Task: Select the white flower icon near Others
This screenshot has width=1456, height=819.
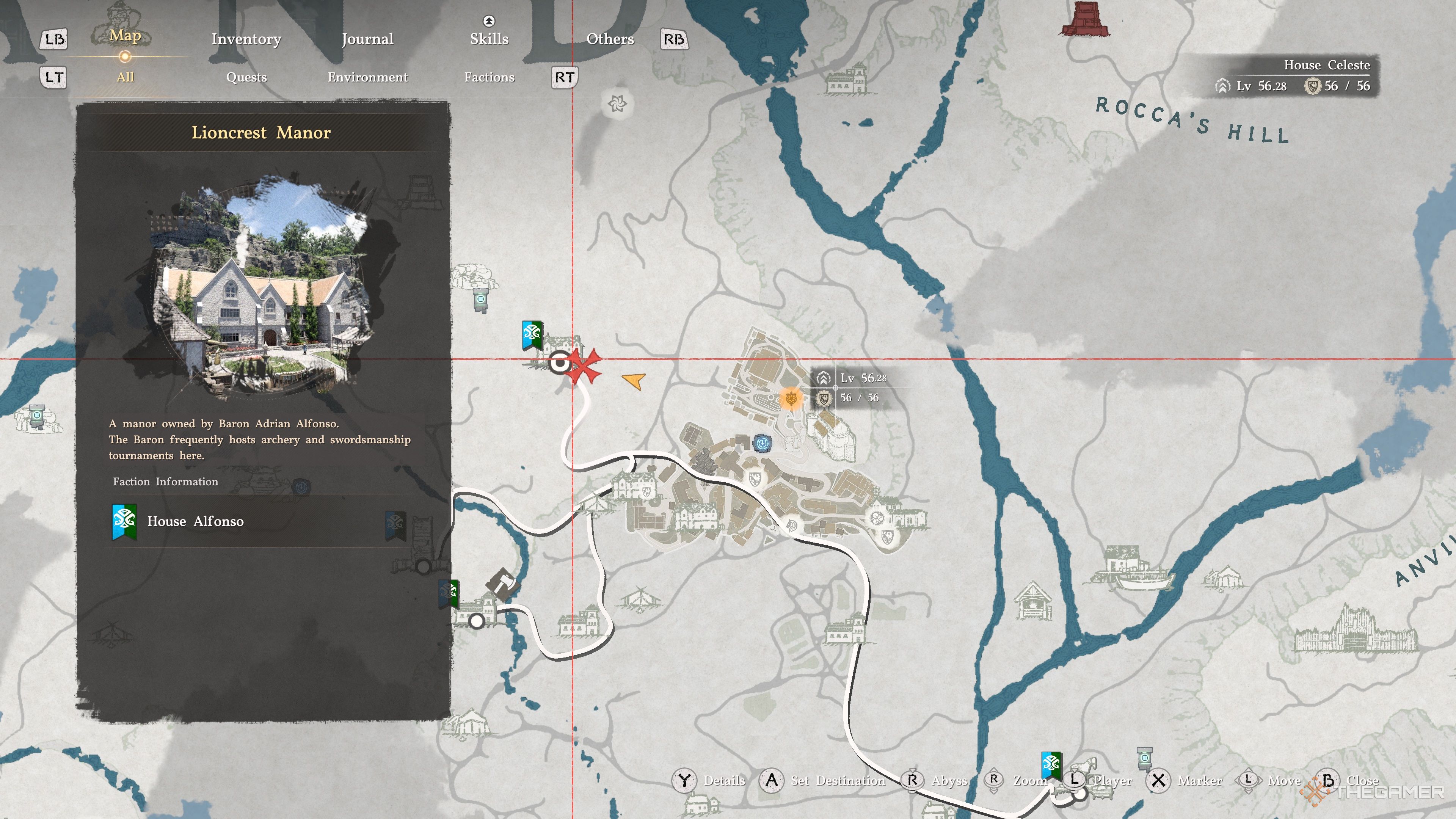Action: pyautogui.click(x=617, y=104)
